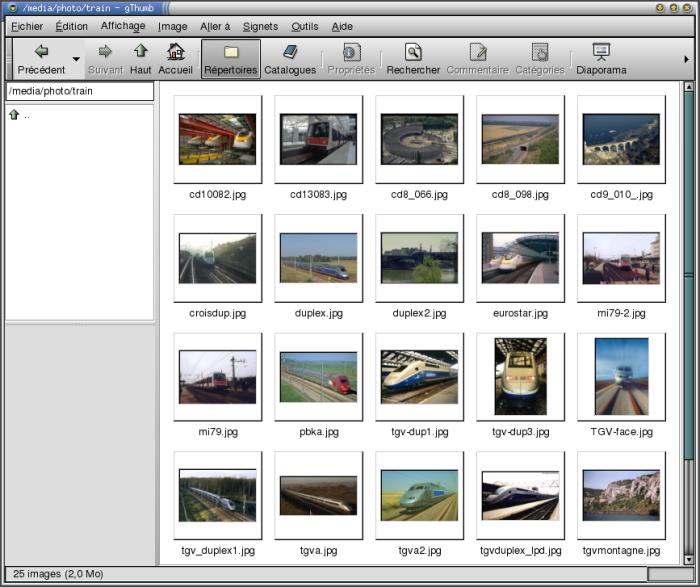Select the eurostar.jpg thumbnail
The width and height of the screenshot is (700, 587).
520,258
